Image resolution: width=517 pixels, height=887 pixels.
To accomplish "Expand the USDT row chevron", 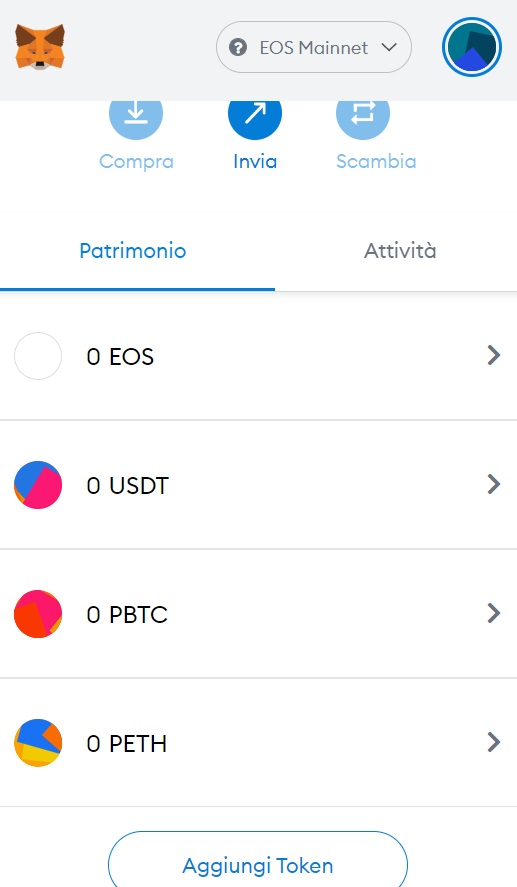I will click(x=494, y=484).
